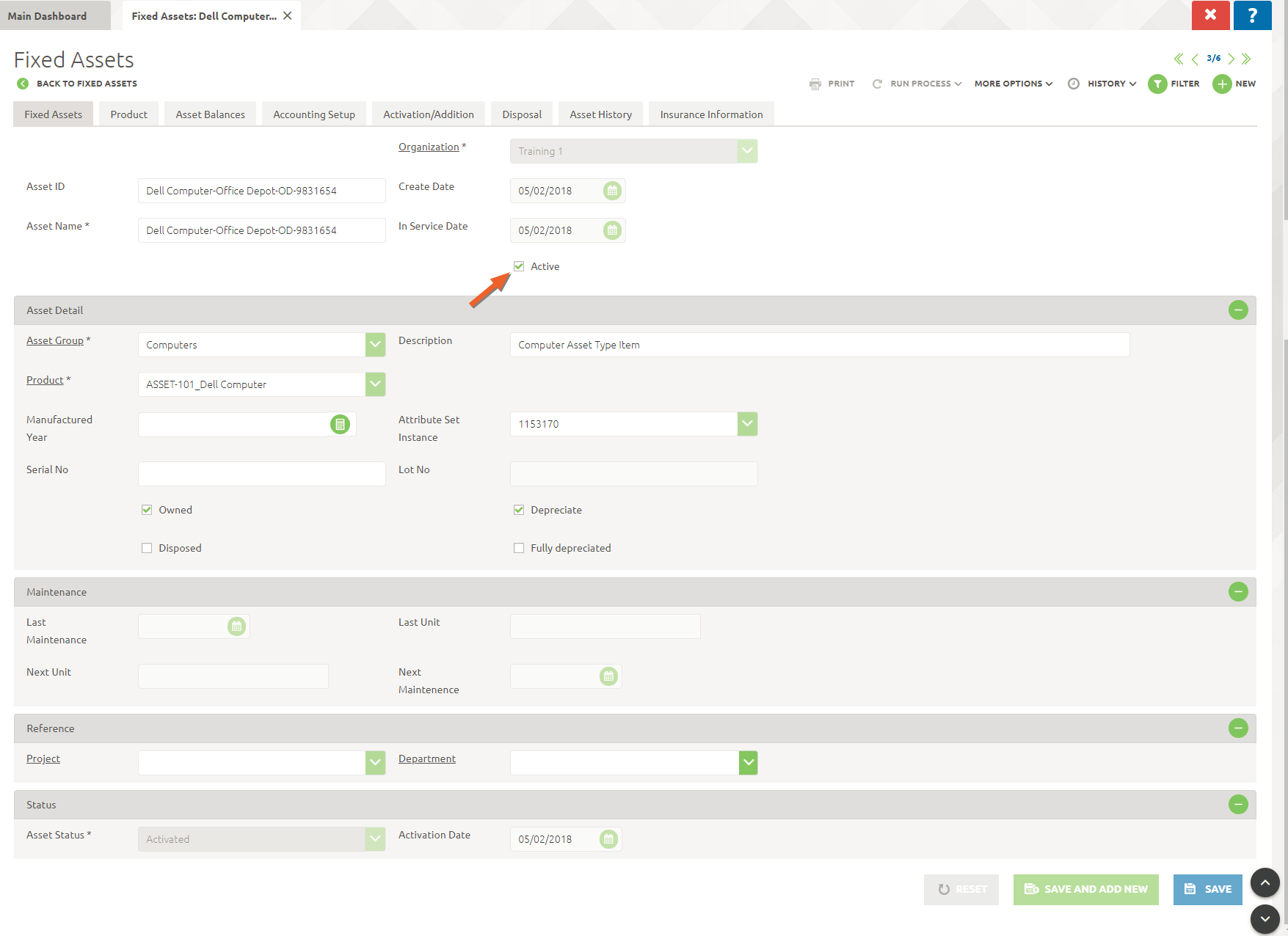Open the Create Date calendar picker
This screenshot has width=1288, height=936.
click(612, 191)
